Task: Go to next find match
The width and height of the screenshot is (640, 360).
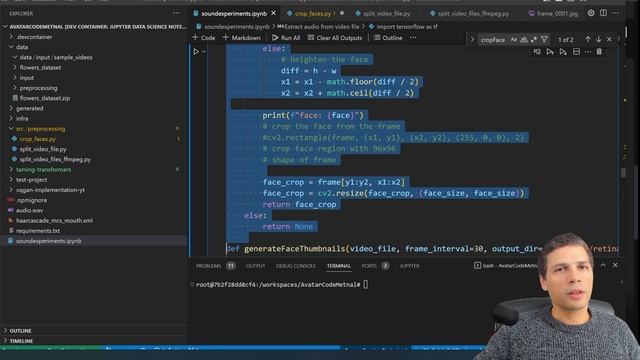Action: coord(598,39)
